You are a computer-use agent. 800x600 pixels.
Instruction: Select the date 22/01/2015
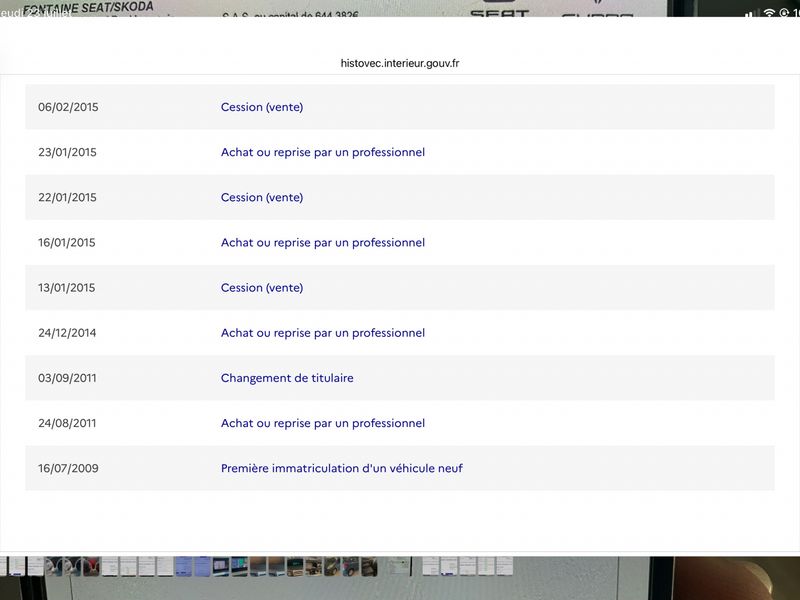[67, 197]
